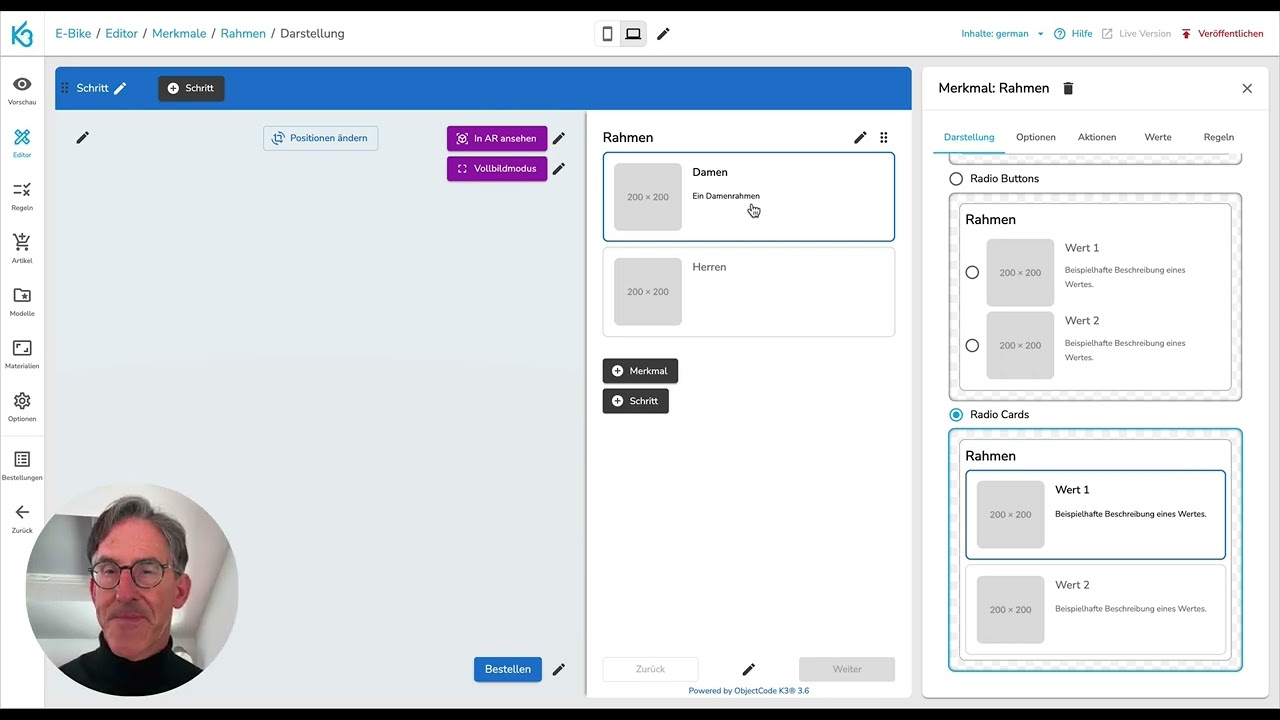The image size is (1280, 720).
Task: Click Herren 200 × 200 placeholder image
Action: pos(648,292)
